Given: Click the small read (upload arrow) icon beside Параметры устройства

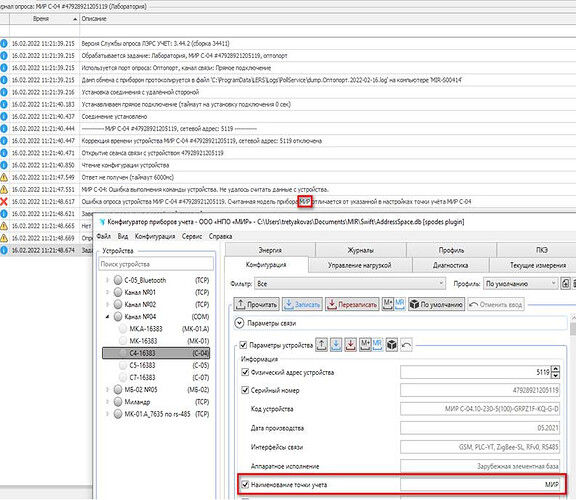Looking at the screenshot, I should click(x=321, y=345).
